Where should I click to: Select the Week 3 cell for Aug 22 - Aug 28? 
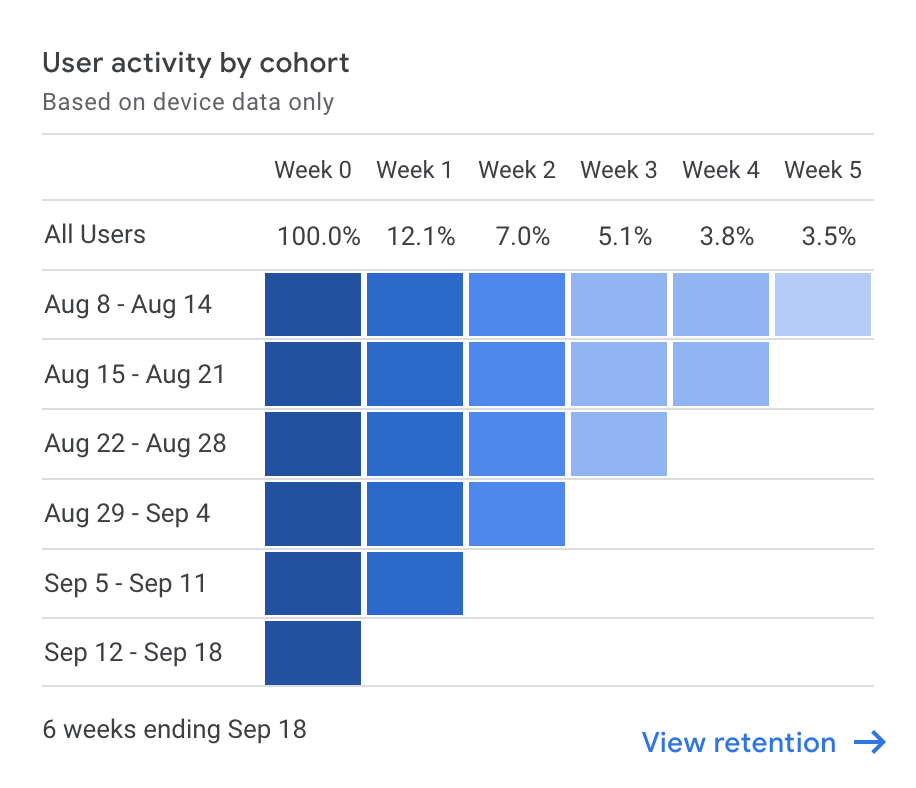tap(618, 443)
